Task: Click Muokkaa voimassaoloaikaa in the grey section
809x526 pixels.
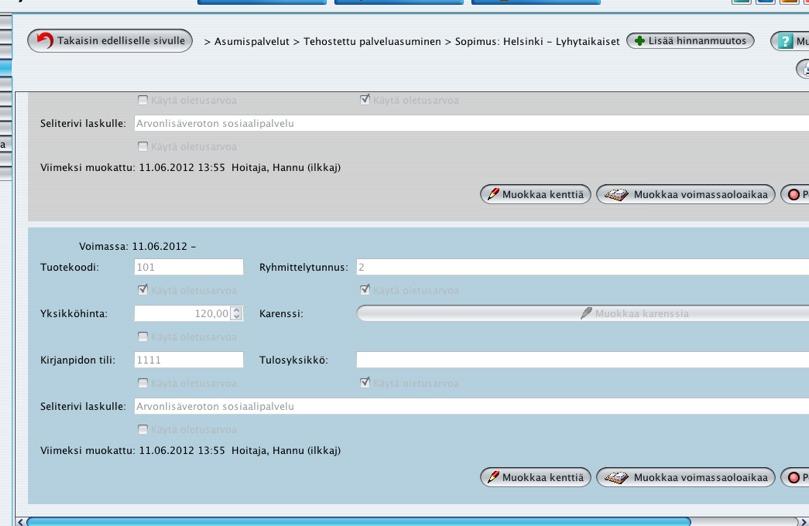Action: pyautogui.click(x=686, y=195)
